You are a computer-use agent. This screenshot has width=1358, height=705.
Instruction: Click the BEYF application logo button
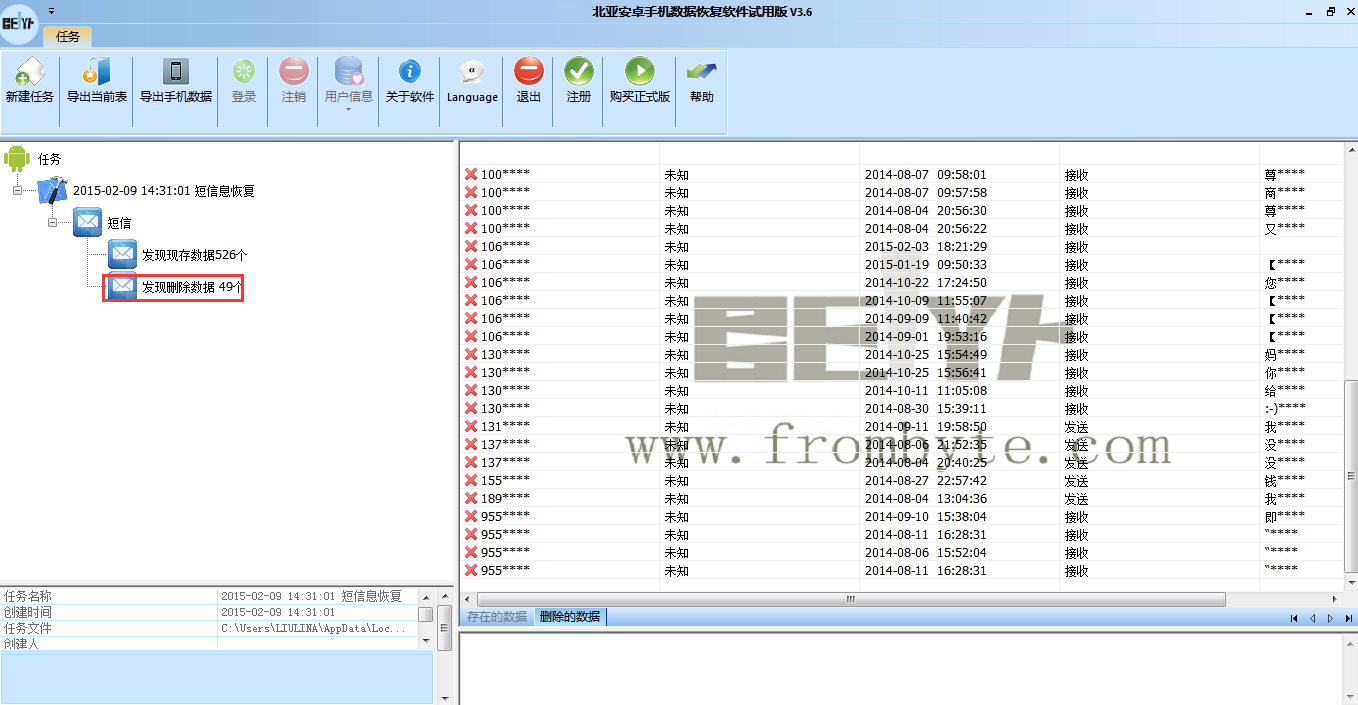tap(19, 22)
